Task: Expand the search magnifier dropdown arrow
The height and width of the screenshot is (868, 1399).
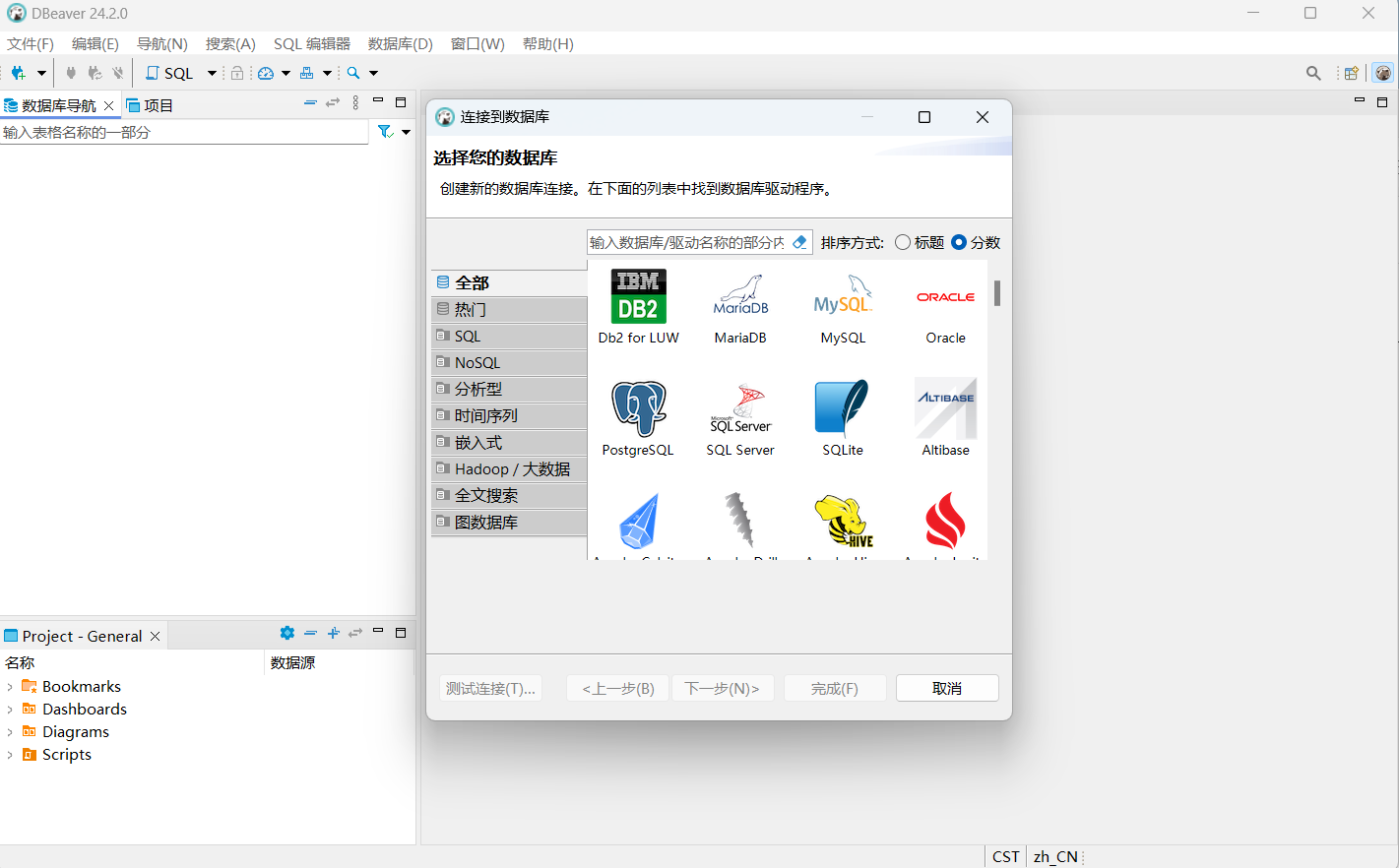Action: point(373,73)
